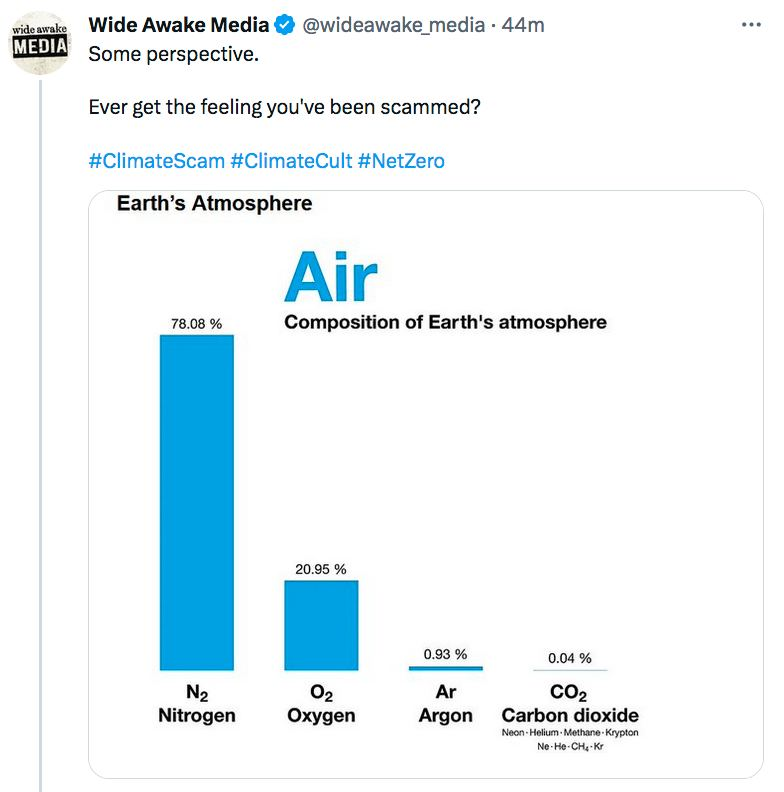Click the CO2 Carbon dioxide label

tap(570, 705)
